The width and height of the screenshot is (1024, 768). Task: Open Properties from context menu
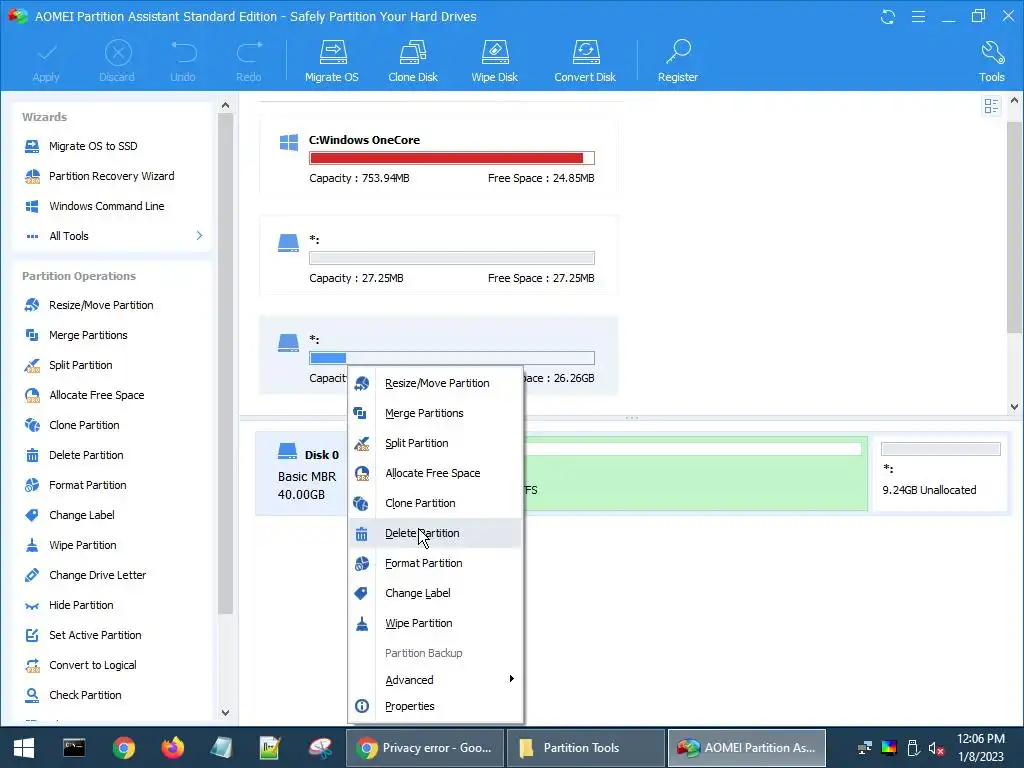pos(436,706)
